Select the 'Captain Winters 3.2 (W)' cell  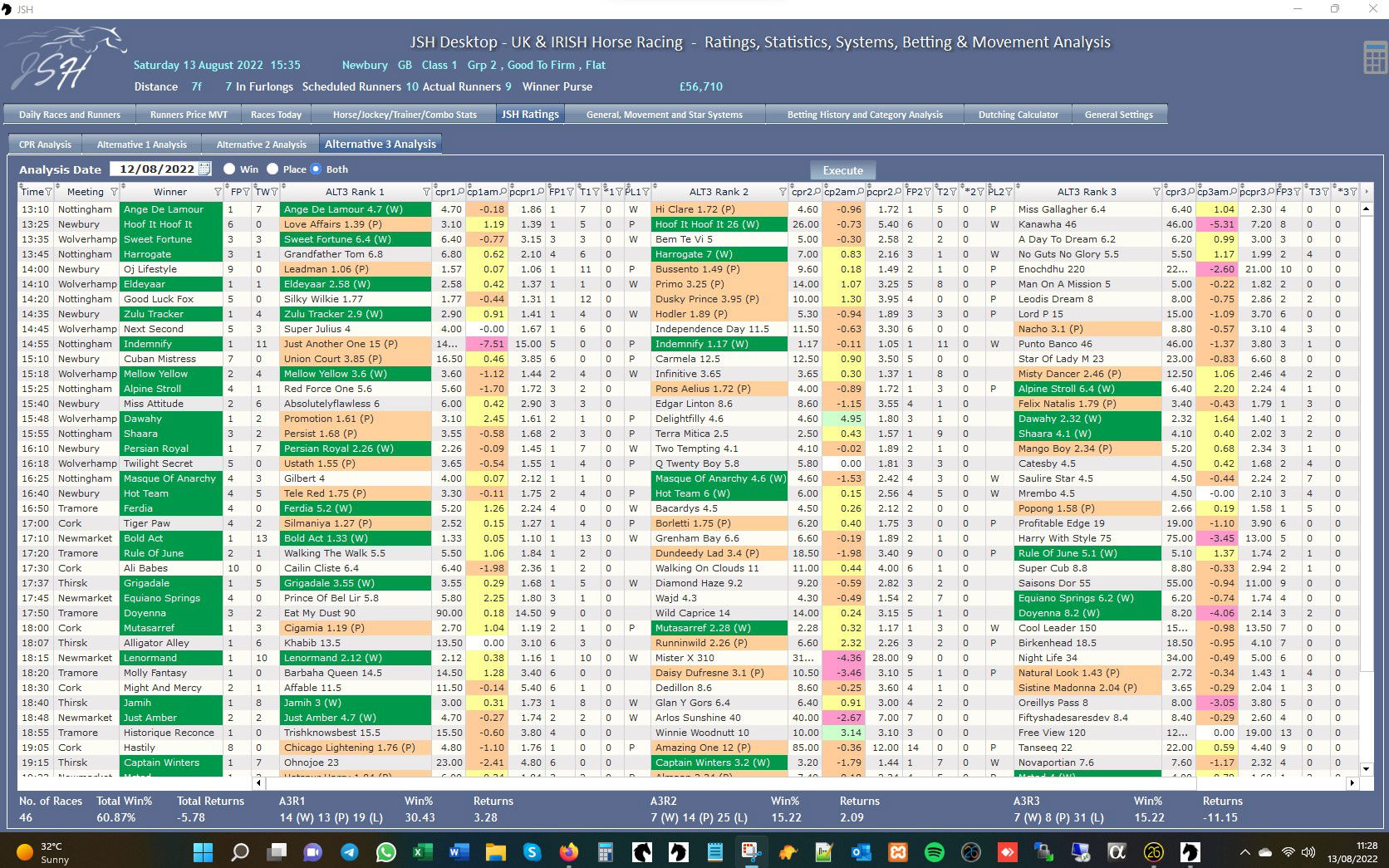(720, 763)
